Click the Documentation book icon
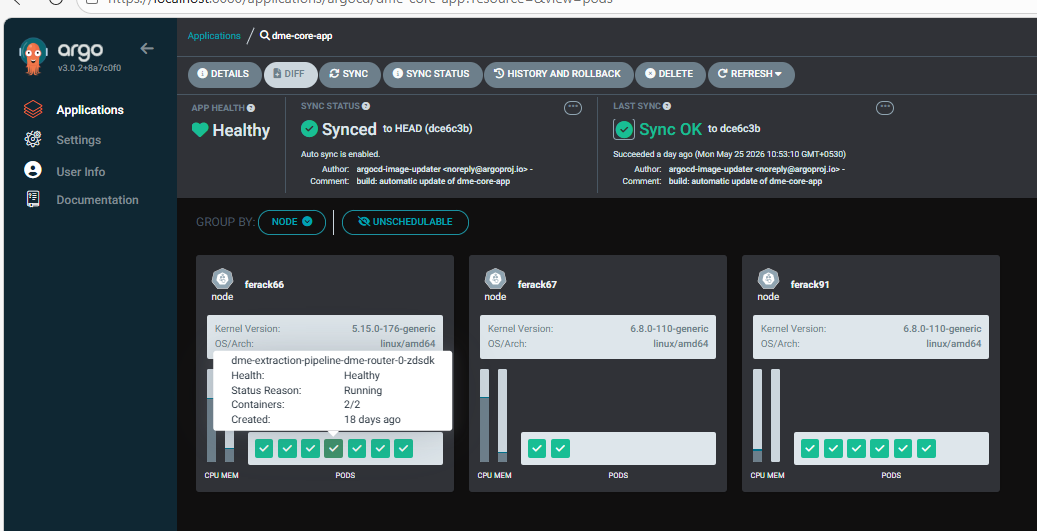The image size is (1037, 531). 33,199
